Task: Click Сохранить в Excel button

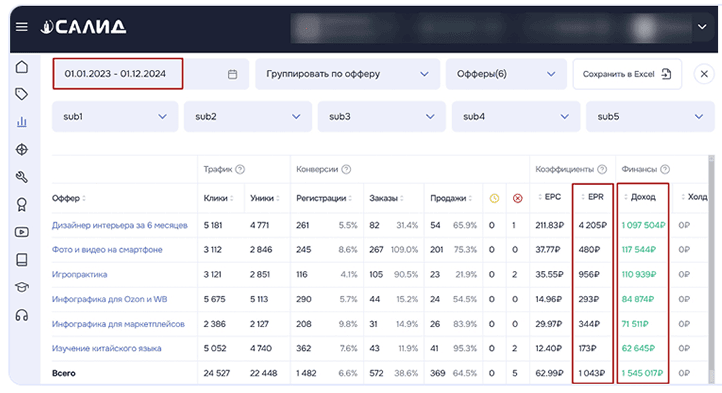Action: pyautogui.click(x=627, y=74)
